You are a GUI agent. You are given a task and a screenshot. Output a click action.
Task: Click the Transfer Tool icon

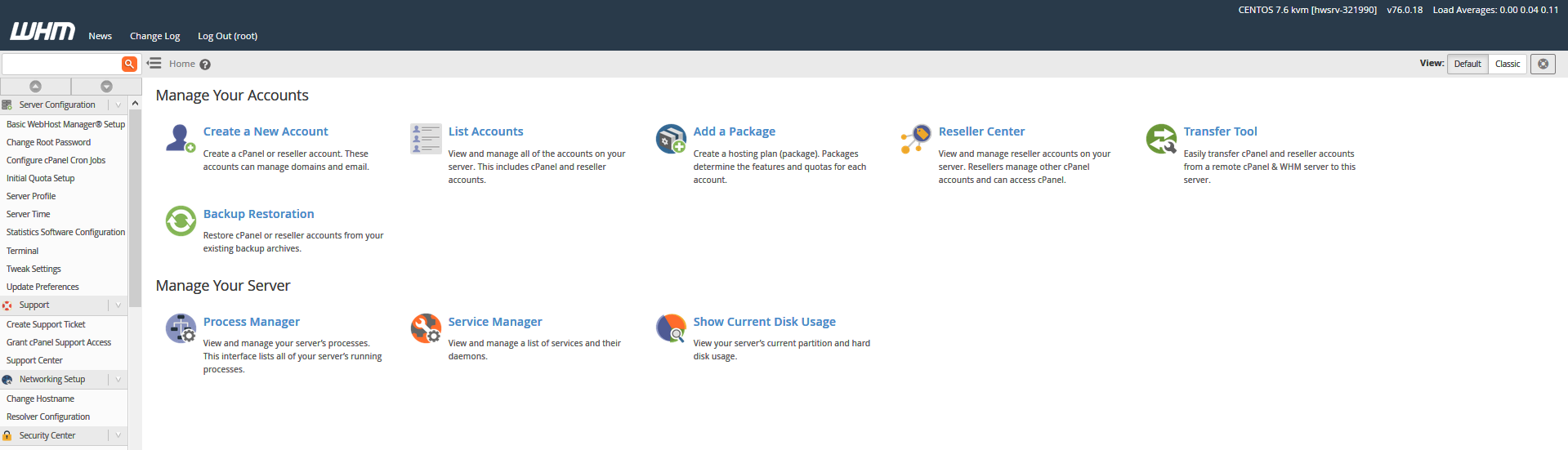click(1161, 138)
